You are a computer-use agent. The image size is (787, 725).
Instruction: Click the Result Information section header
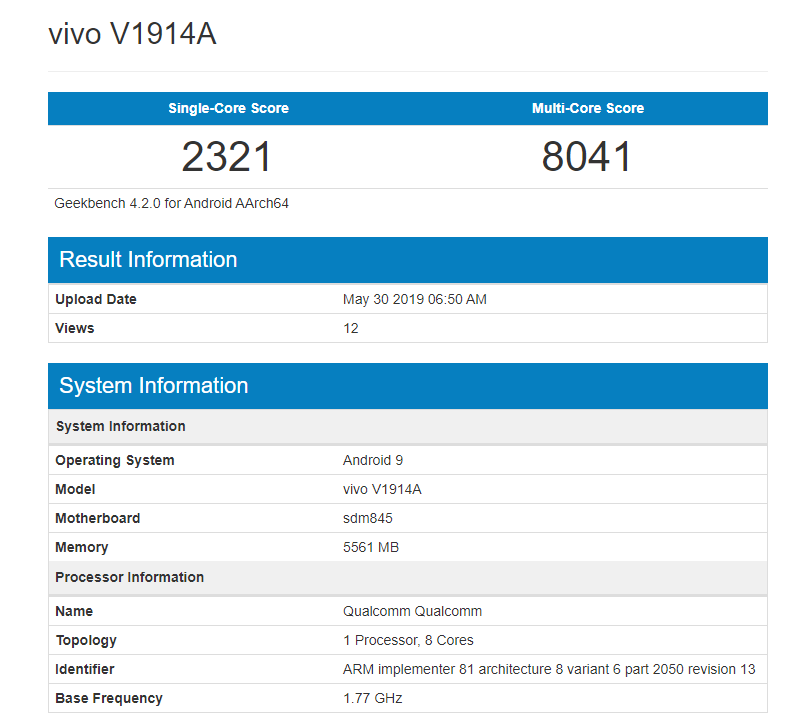click(408, 260)
